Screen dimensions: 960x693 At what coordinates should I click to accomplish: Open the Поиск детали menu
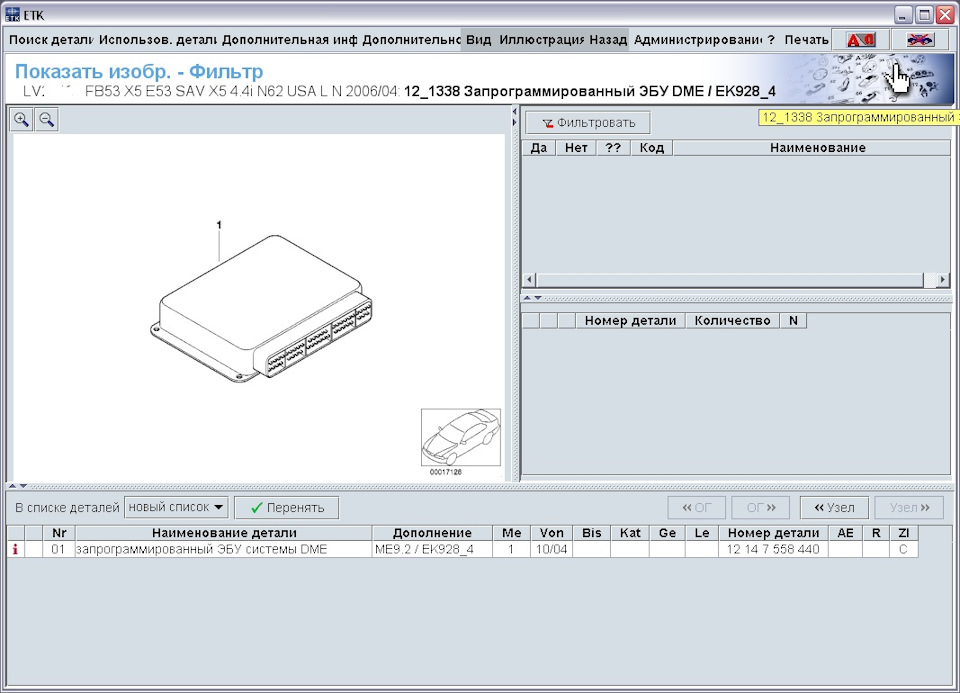(51, 40)
